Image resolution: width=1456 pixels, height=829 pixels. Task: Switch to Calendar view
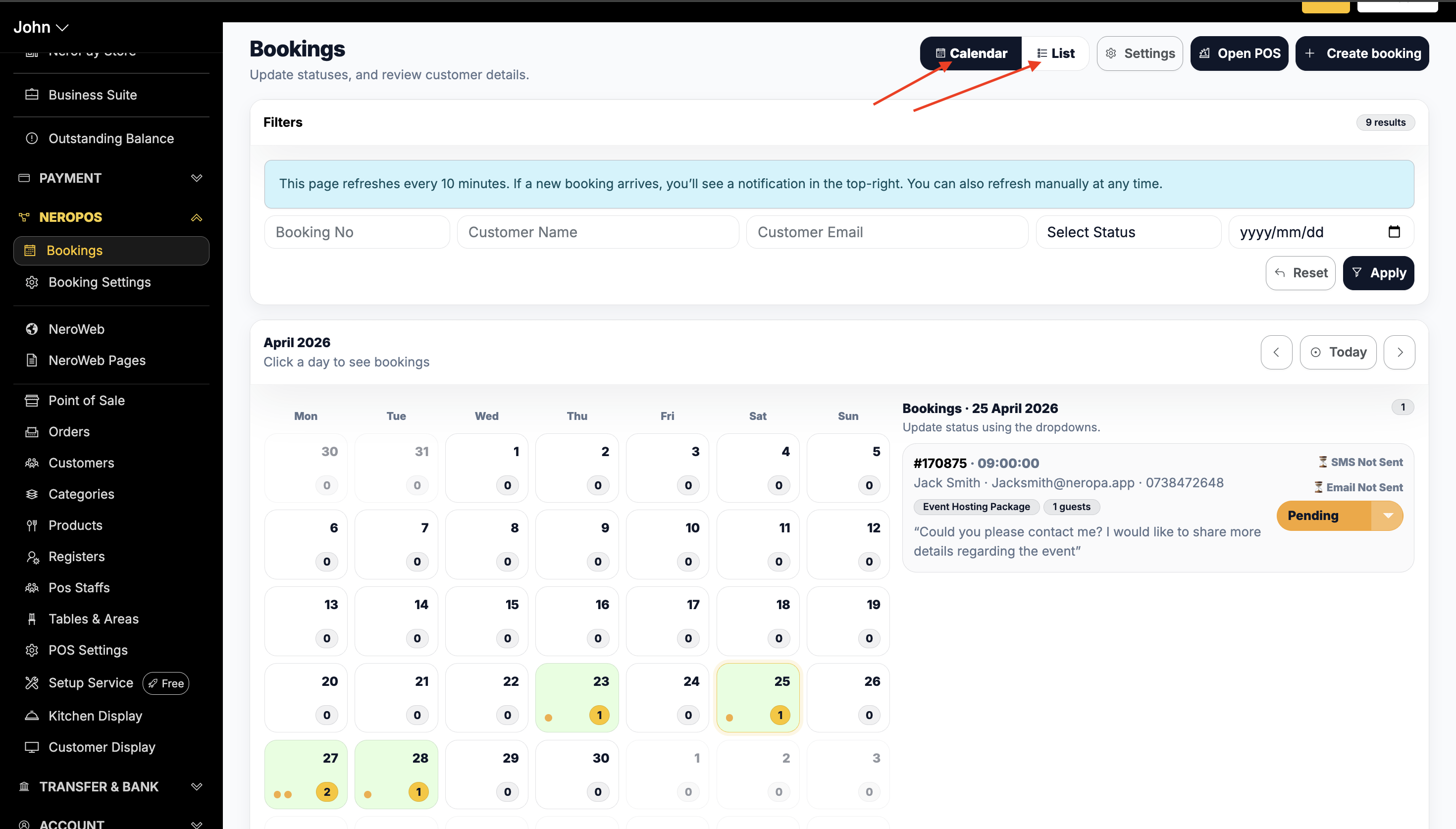(x=971, y=53)
